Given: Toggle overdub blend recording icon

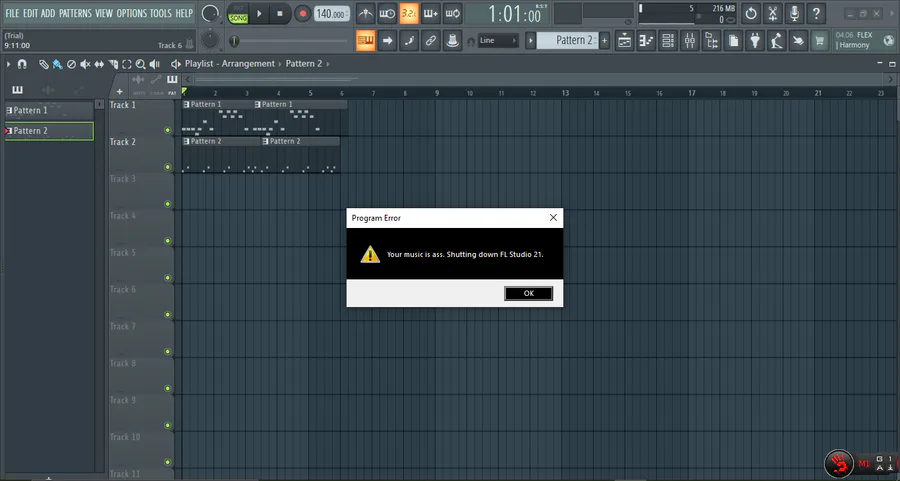Looking at the screenshot, I should coord(430,13).
